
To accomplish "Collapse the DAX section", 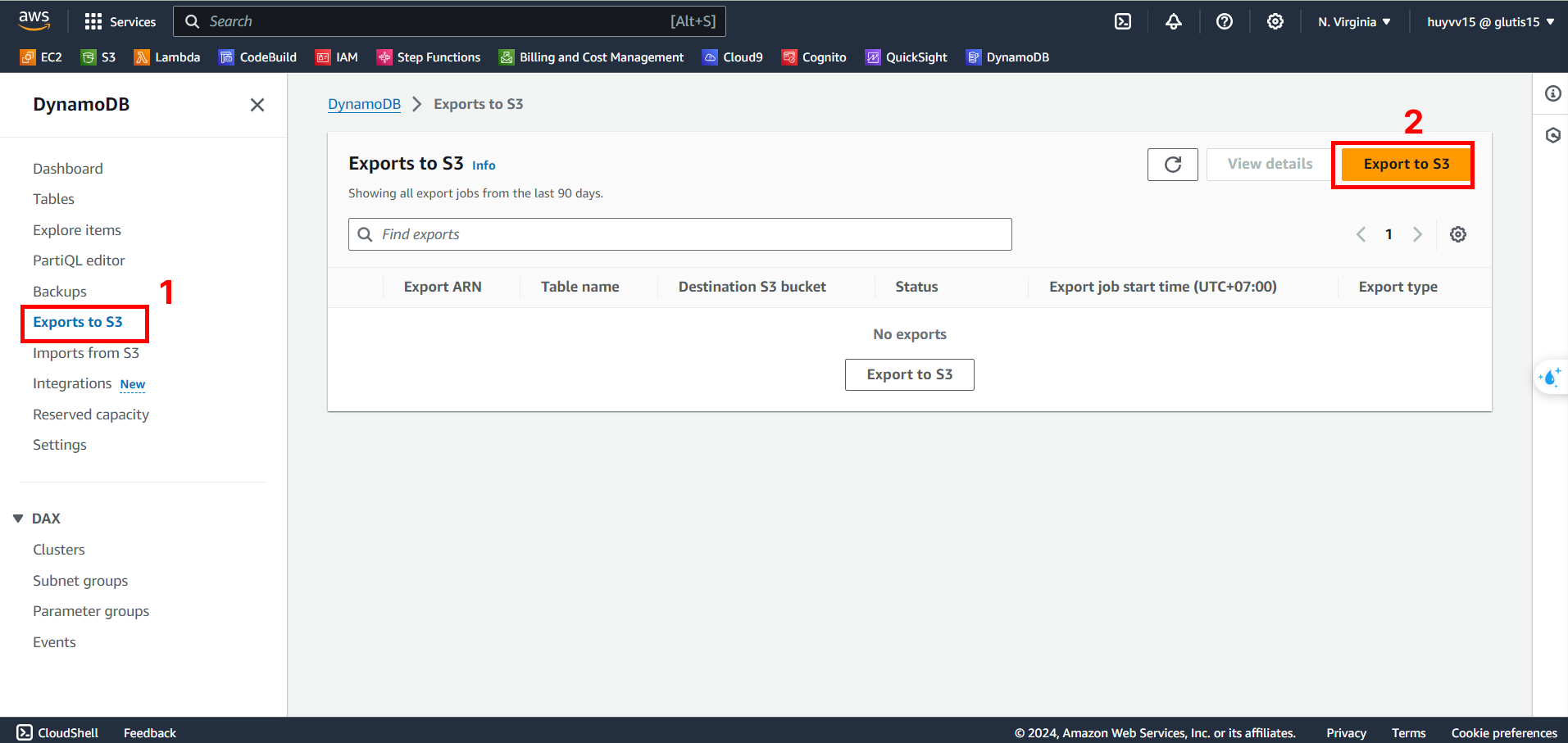I will tap(18, 519).
